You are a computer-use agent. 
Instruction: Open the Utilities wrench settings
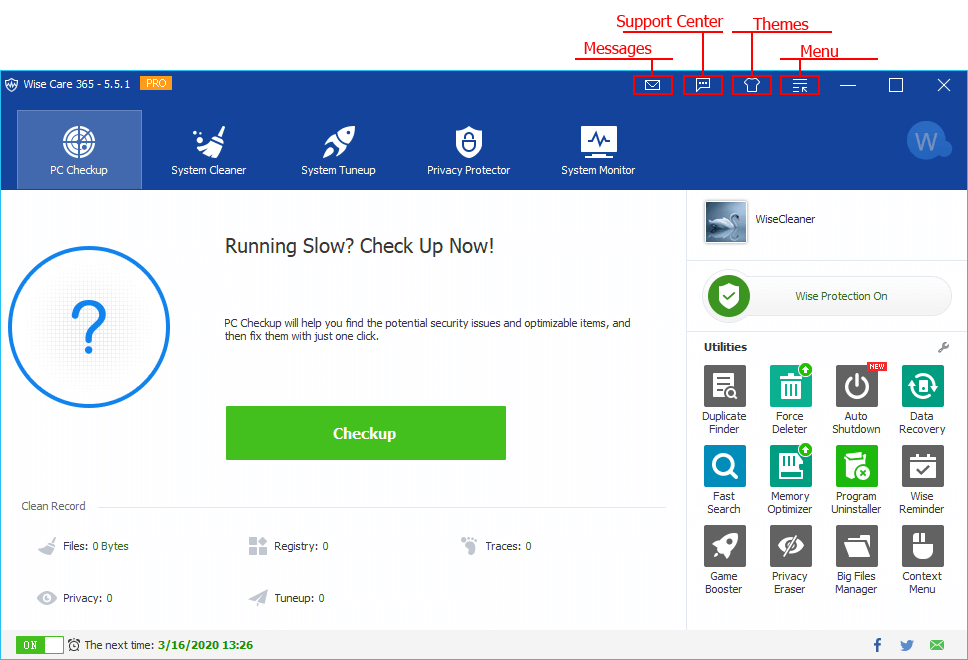[943, 347]
